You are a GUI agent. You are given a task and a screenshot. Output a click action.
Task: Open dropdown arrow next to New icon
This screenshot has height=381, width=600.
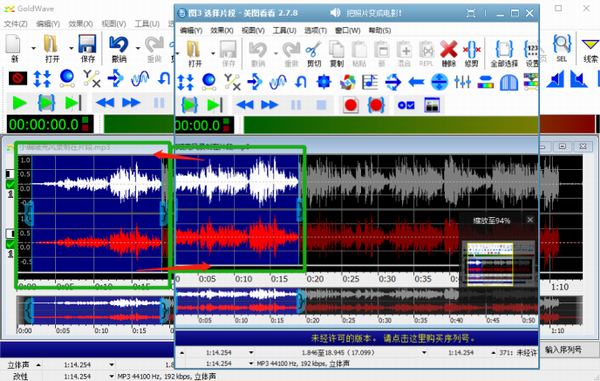click(x=34, y=48)
